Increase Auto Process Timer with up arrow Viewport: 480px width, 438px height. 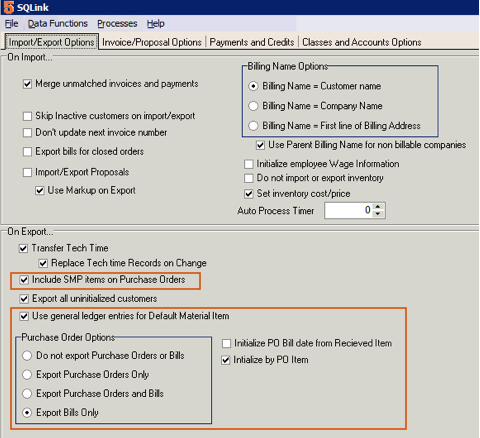click(378, 207)
